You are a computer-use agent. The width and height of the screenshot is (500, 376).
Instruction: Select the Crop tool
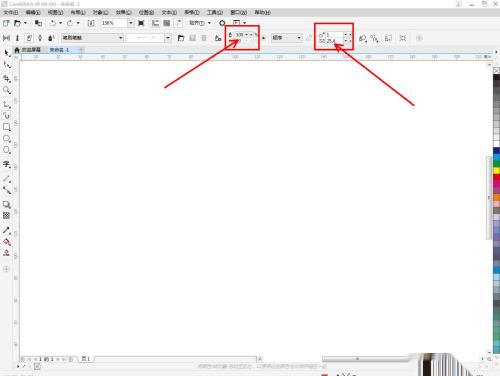[6, 78]
